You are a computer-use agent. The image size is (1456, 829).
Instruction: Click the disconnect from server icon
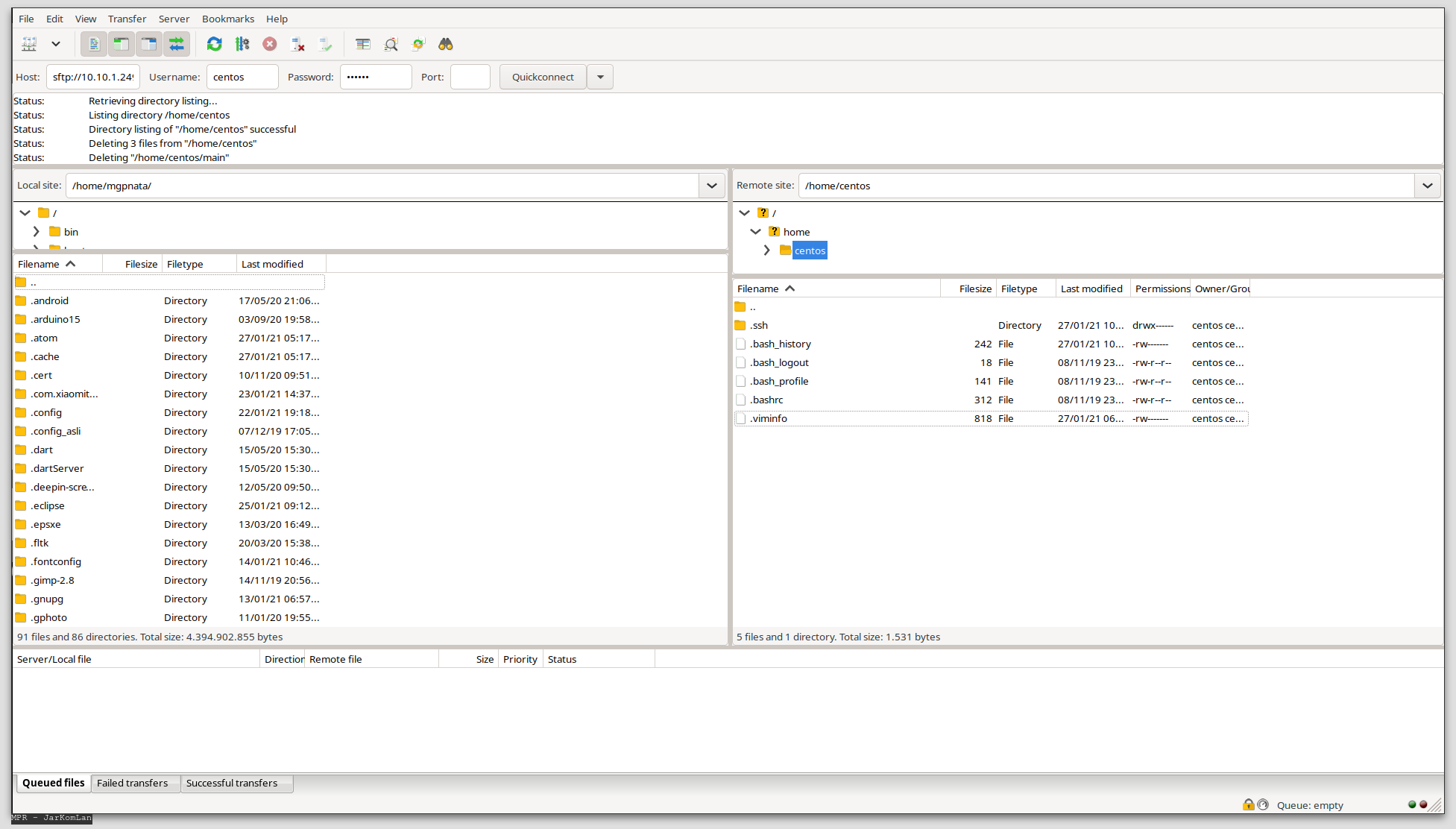point(297,45)
